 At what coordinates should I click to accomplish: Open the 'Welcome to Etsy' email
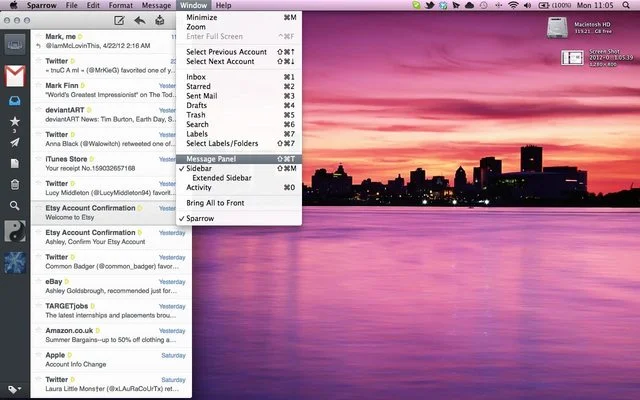104,212
